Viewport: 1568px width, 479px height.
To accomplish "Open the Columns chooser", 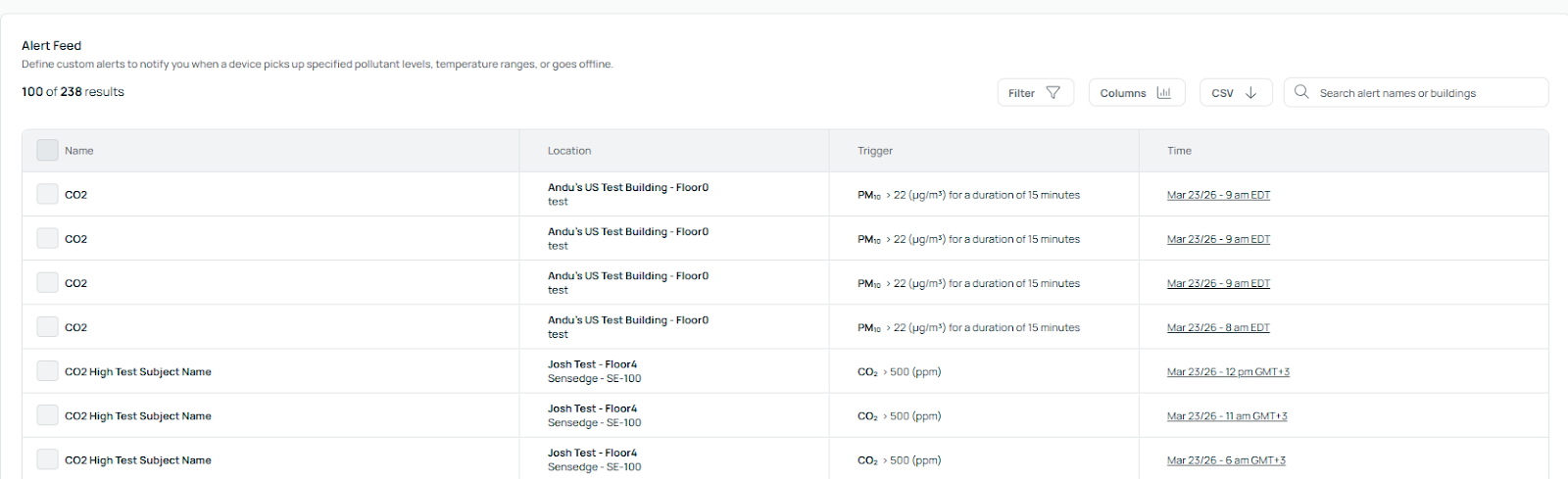I will 1136,93.
